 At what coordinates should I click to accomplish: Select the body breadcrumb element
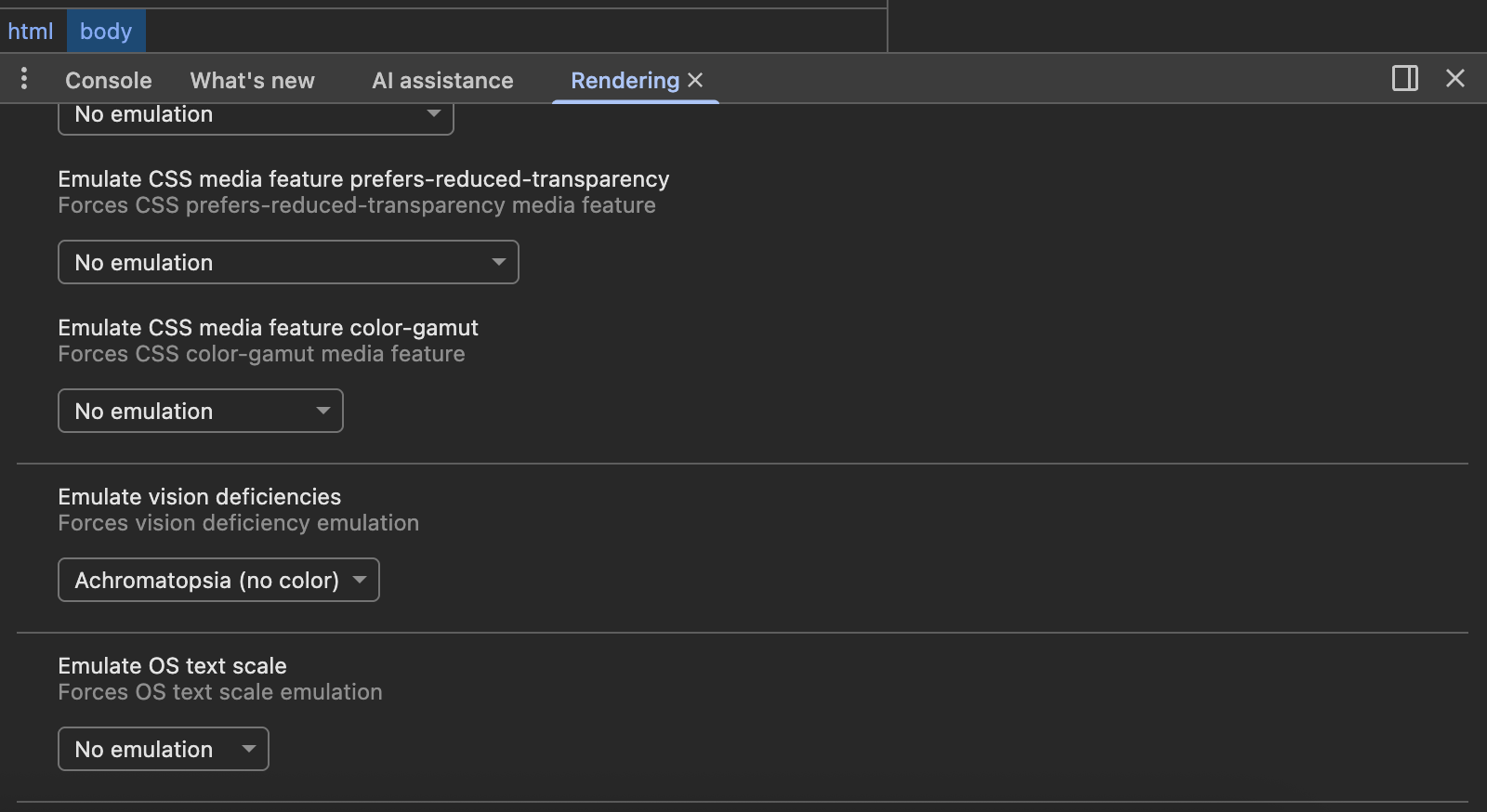click(106, 32)
